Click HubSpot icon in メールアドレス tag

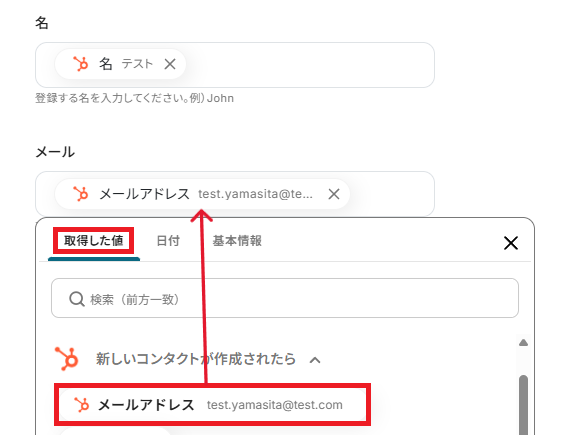click(x=81, y=194)
